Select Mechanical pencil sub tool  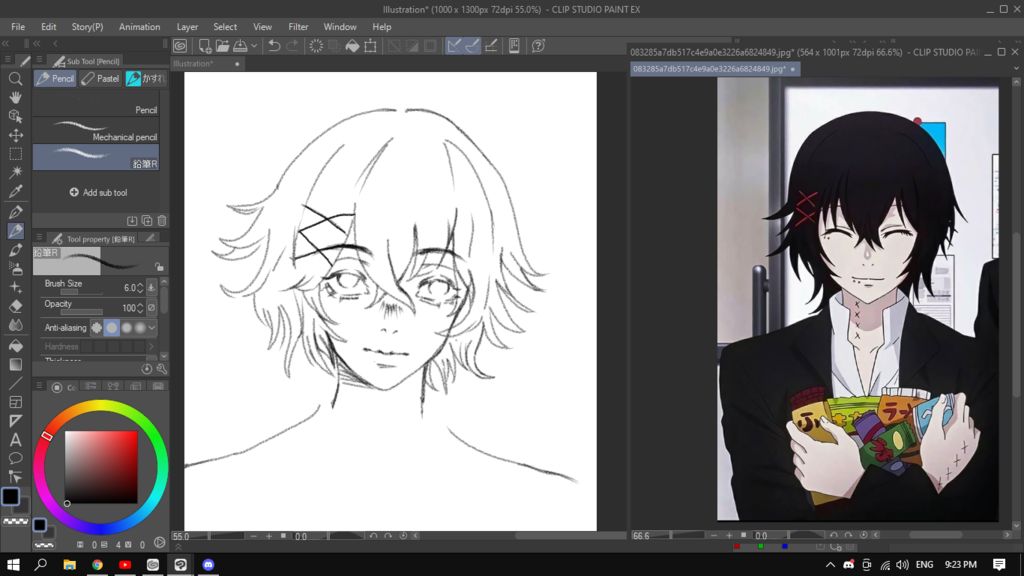(x=96, y=130)
